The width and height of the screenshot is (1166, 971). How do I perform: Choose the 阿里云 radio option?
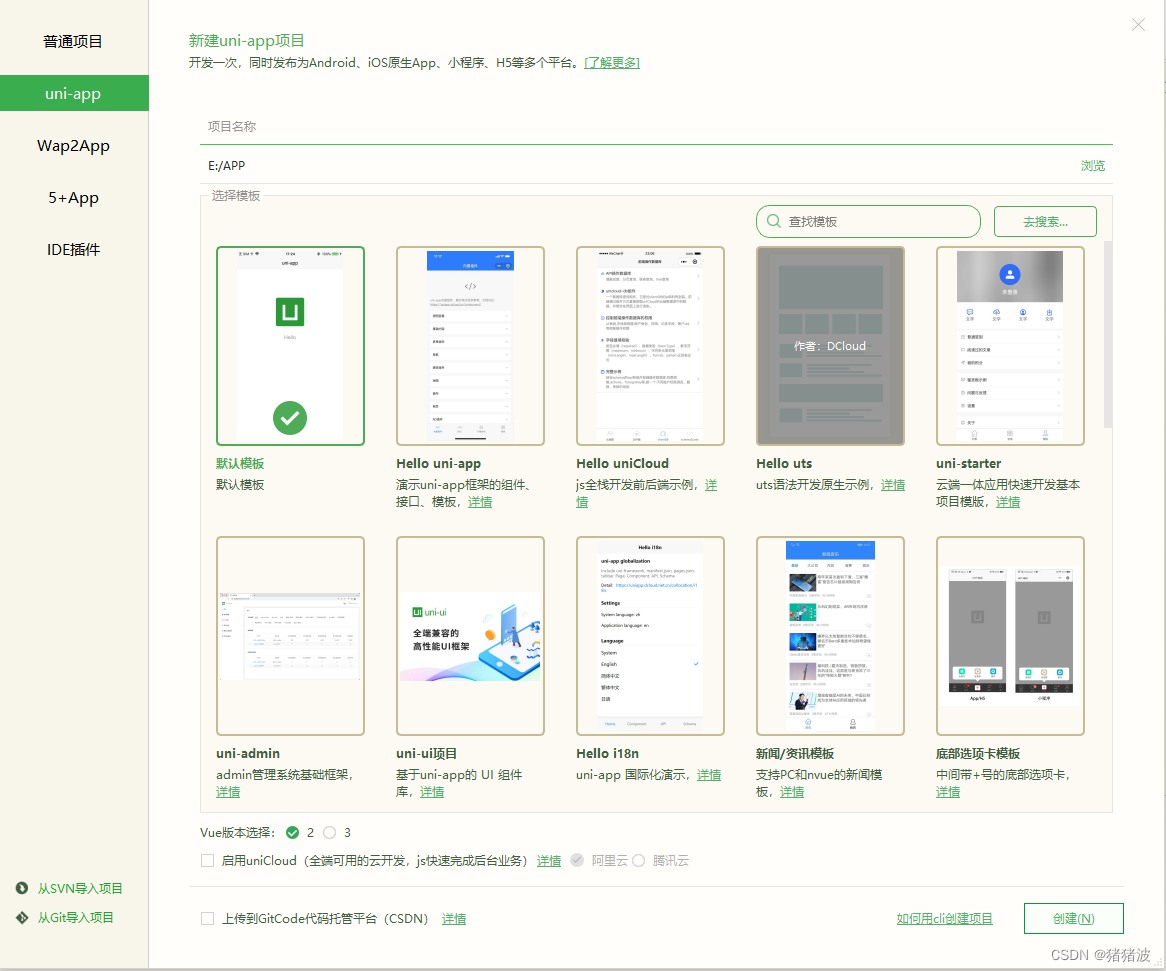point(577,860)
